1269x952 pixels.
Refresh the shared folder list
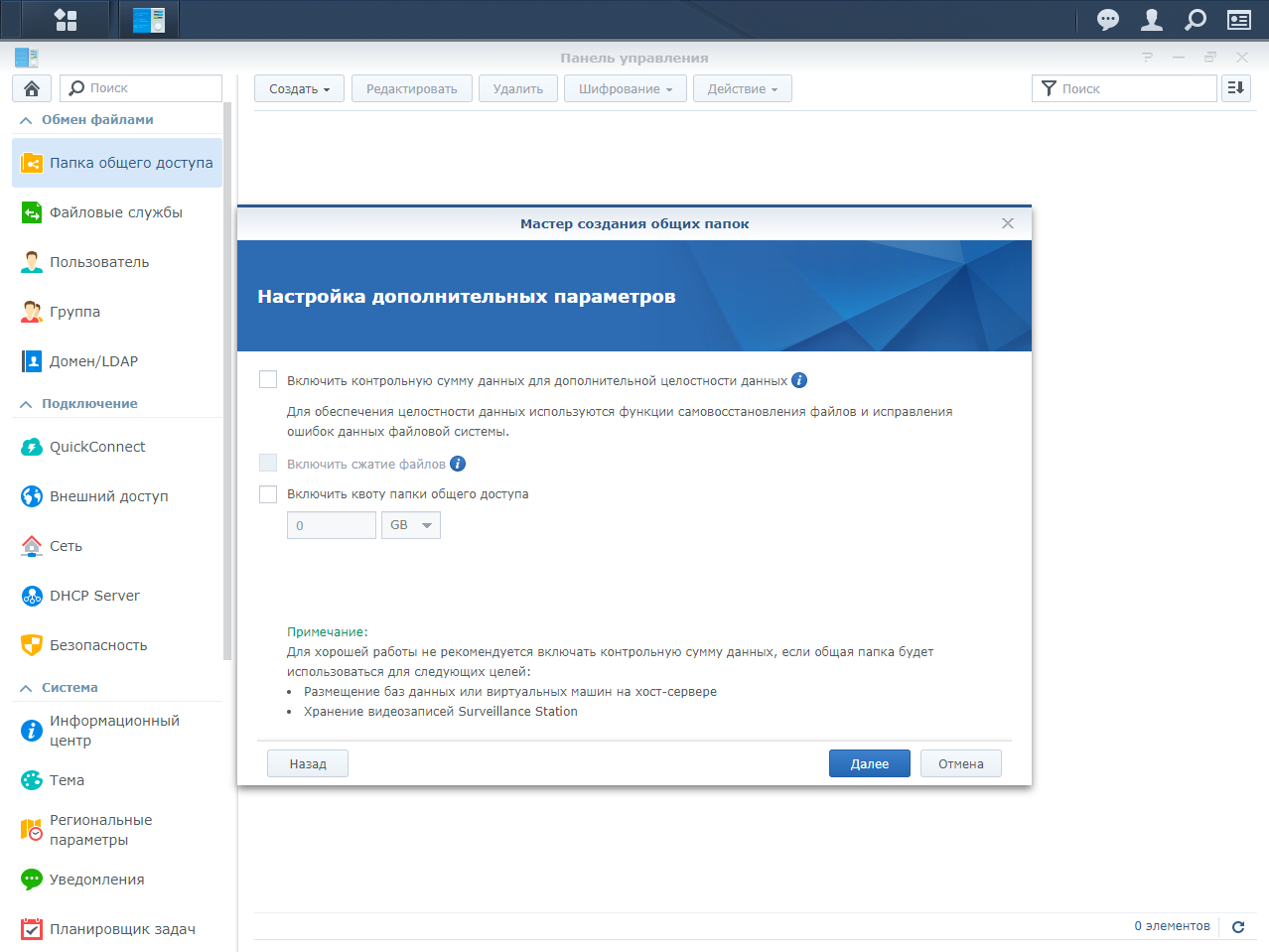click(x=1238, y=927)
